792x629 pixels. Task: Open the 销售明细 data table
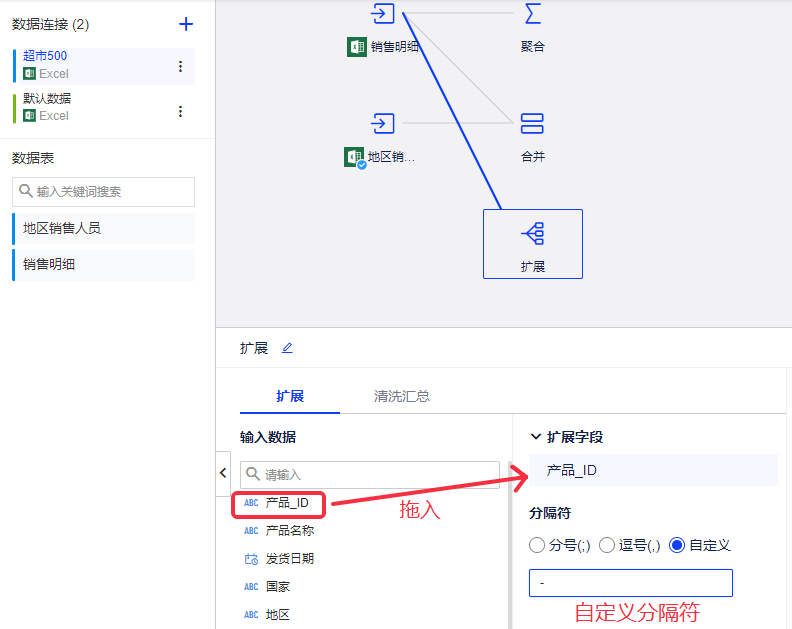click(103, 265)
